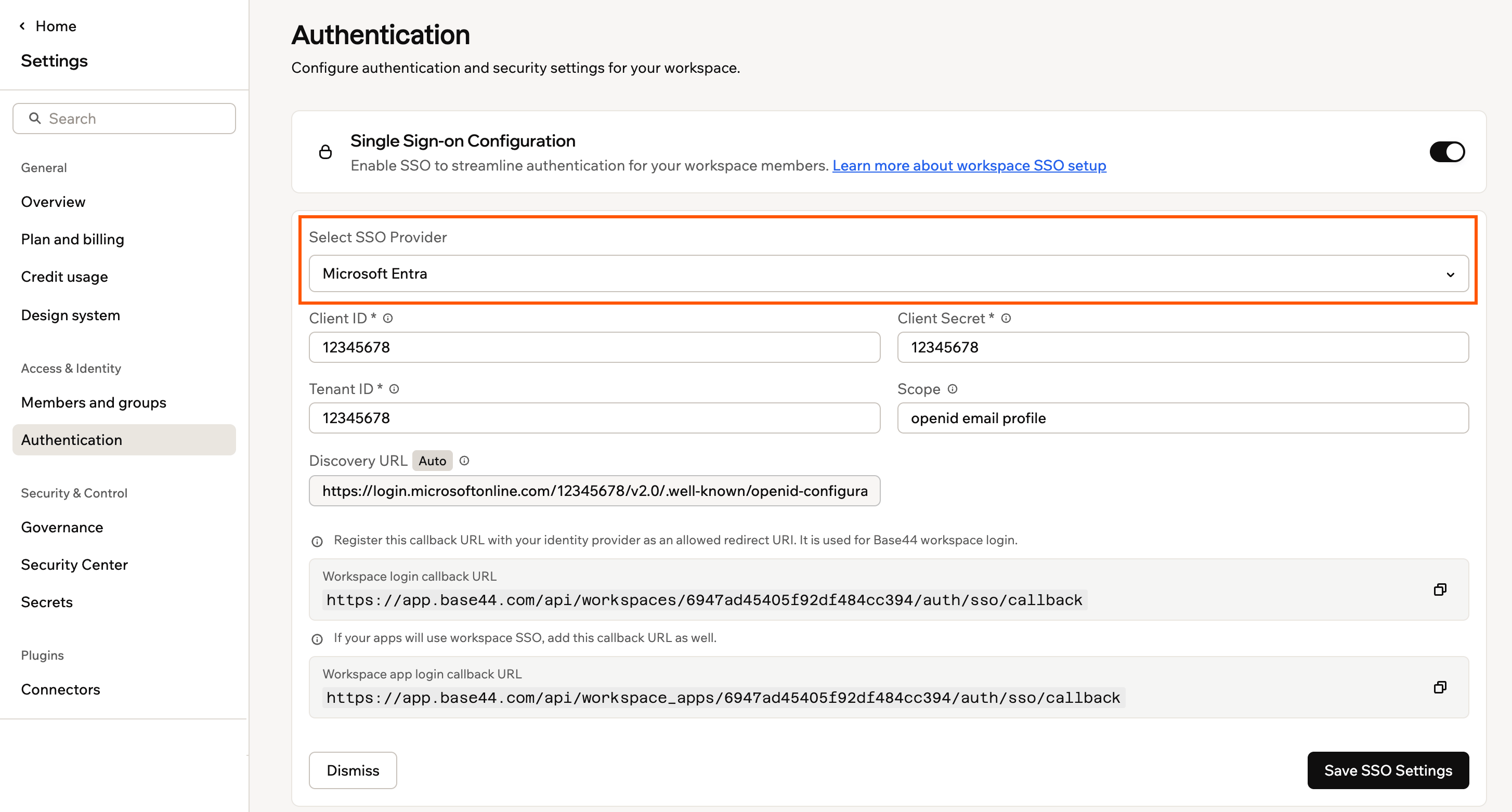
Task: Show the Discovery URL info tooltip icon
Action: pos(464,461)
